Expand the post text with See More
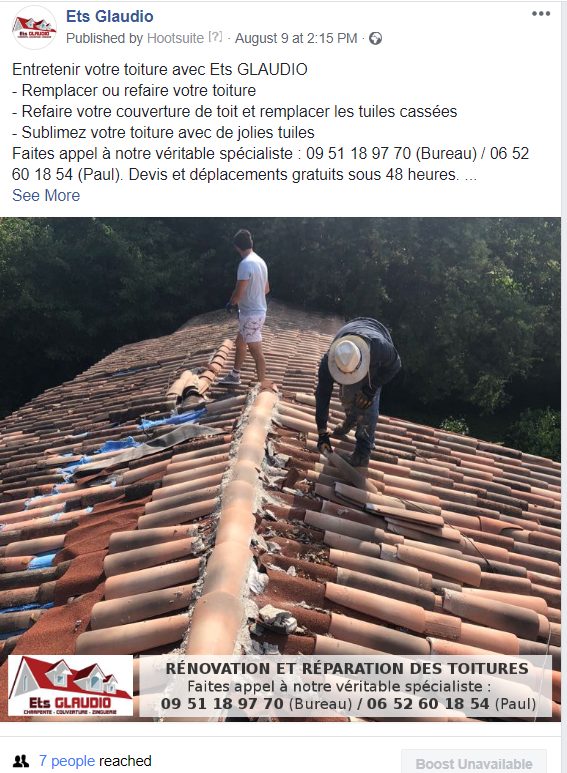 pos(46,195)
